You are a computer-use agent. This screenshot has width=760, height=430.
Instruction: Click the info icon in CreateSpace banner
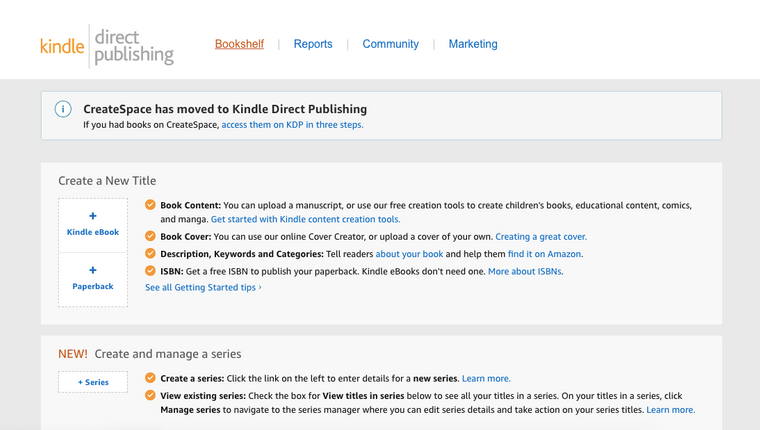63,109
